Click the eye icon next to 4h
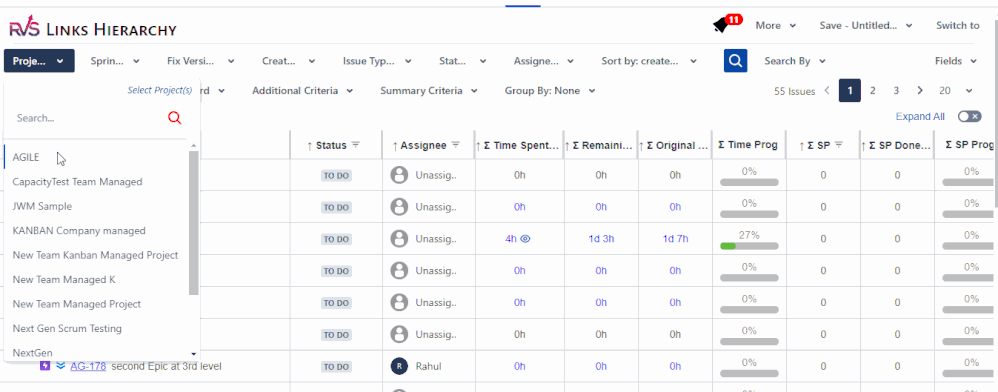 (525, 239)
